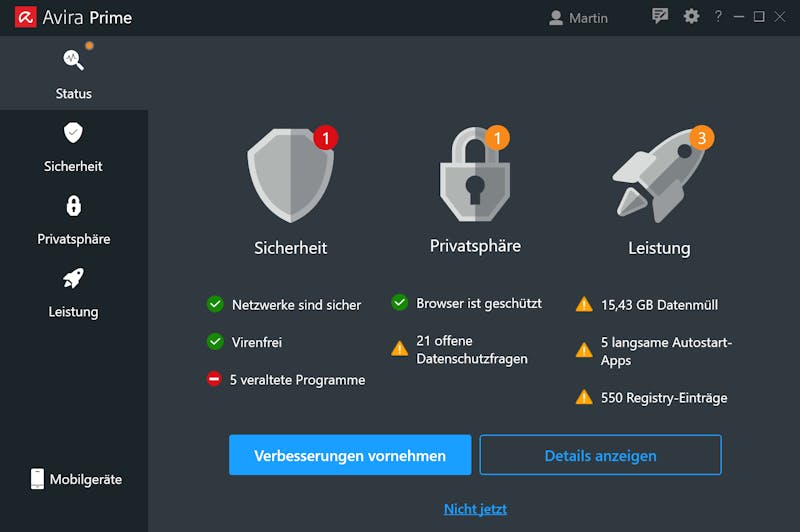800x532 pixels.
Task: Click the orange badge on padlock
Action: (x=497, y=138)
